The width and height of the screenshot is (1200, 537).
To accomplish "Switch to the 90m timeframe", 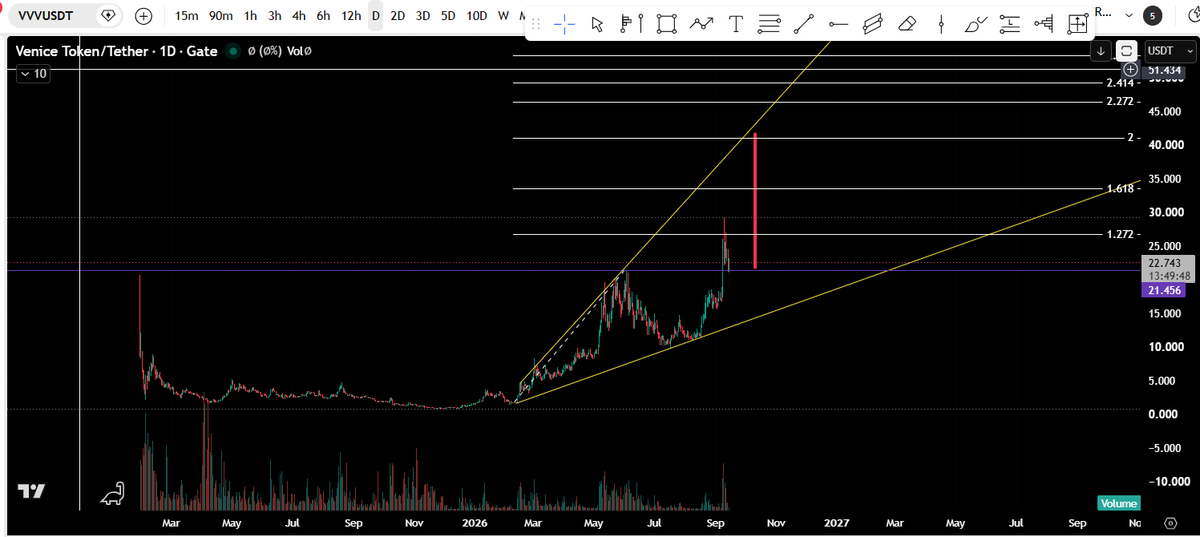I will pyautogui.click(x=221, y=16).
